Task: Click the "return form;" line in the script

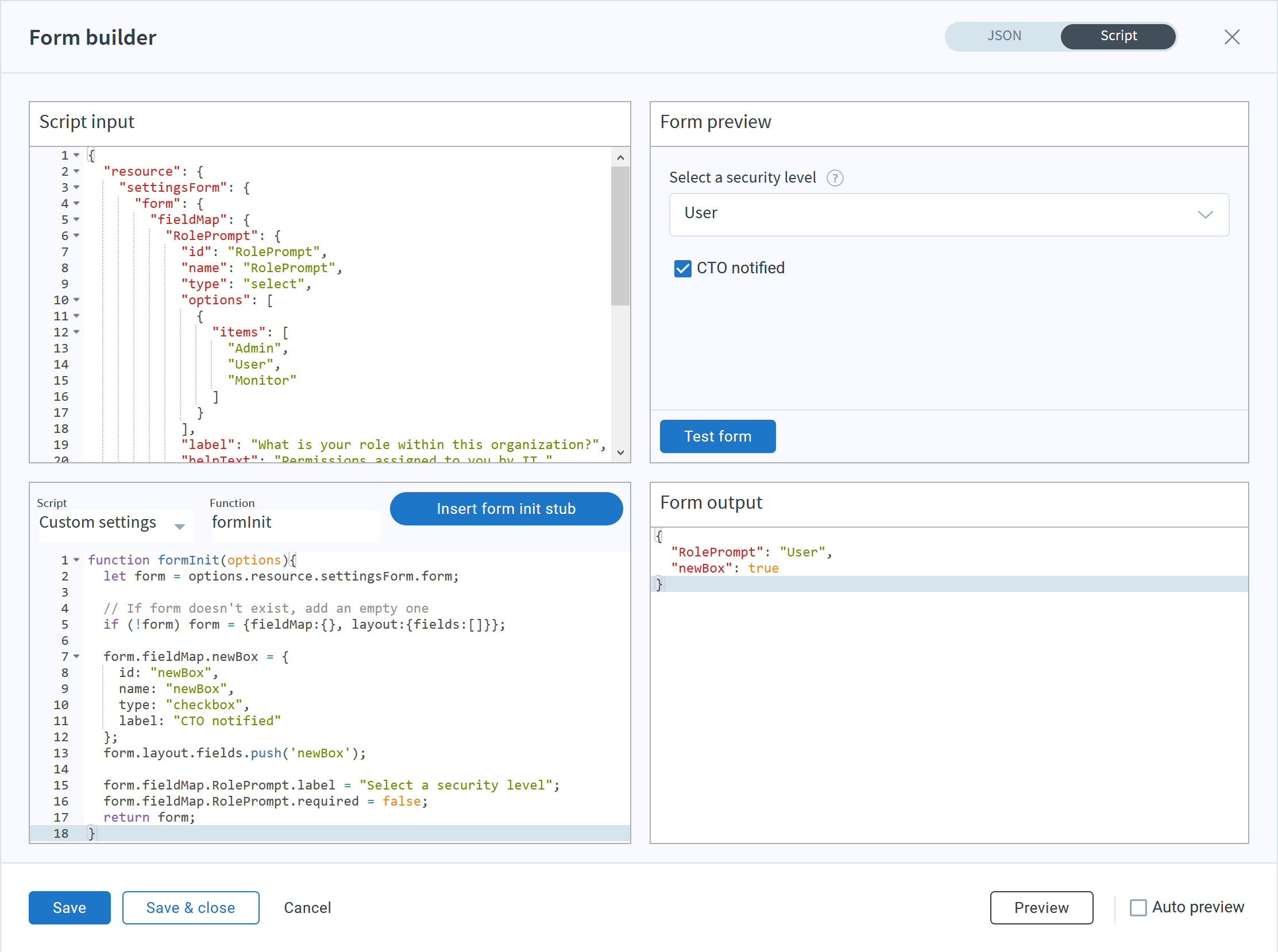Action: point(149,817)
